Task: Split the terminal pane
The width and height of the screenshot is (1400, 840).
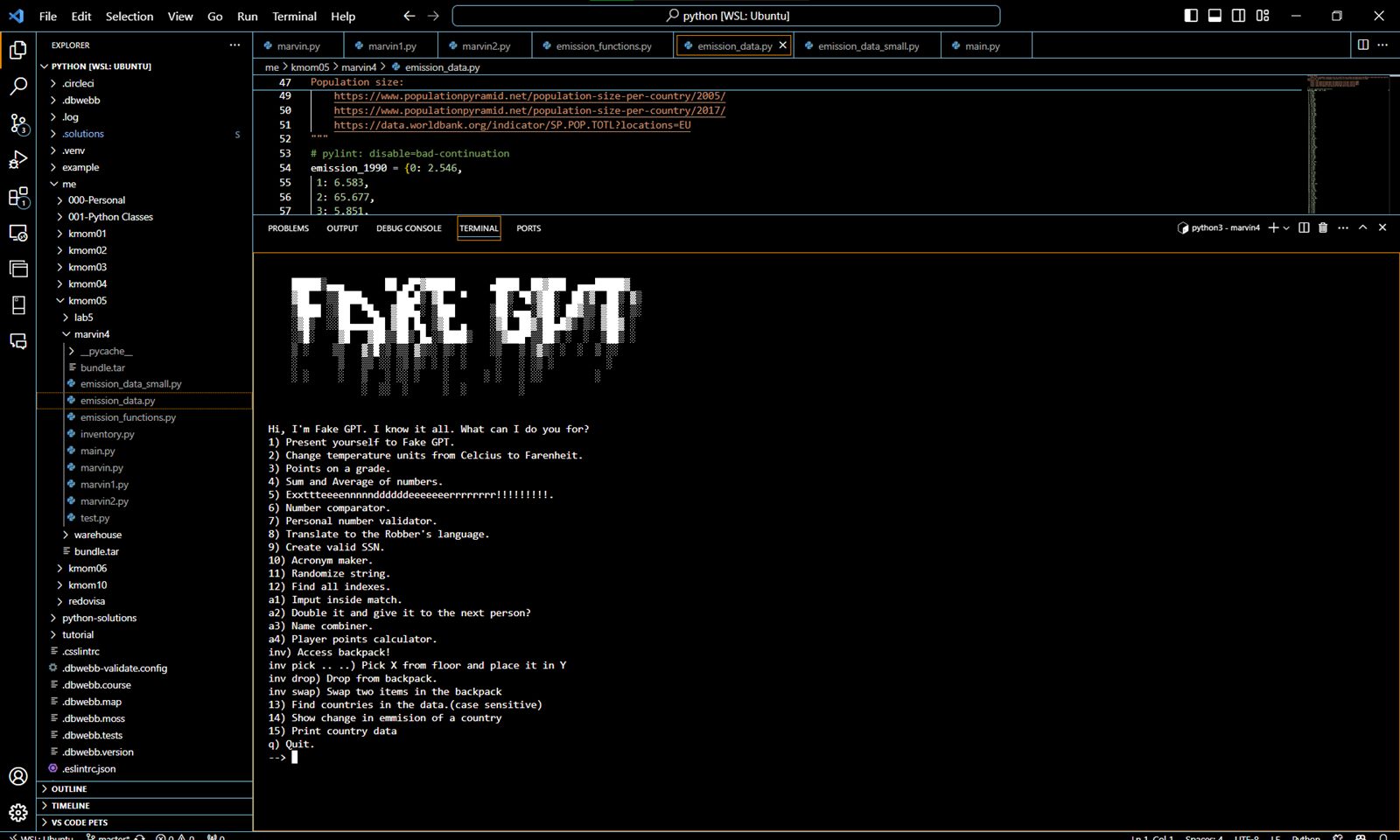Action: [x=1304, y=227]
